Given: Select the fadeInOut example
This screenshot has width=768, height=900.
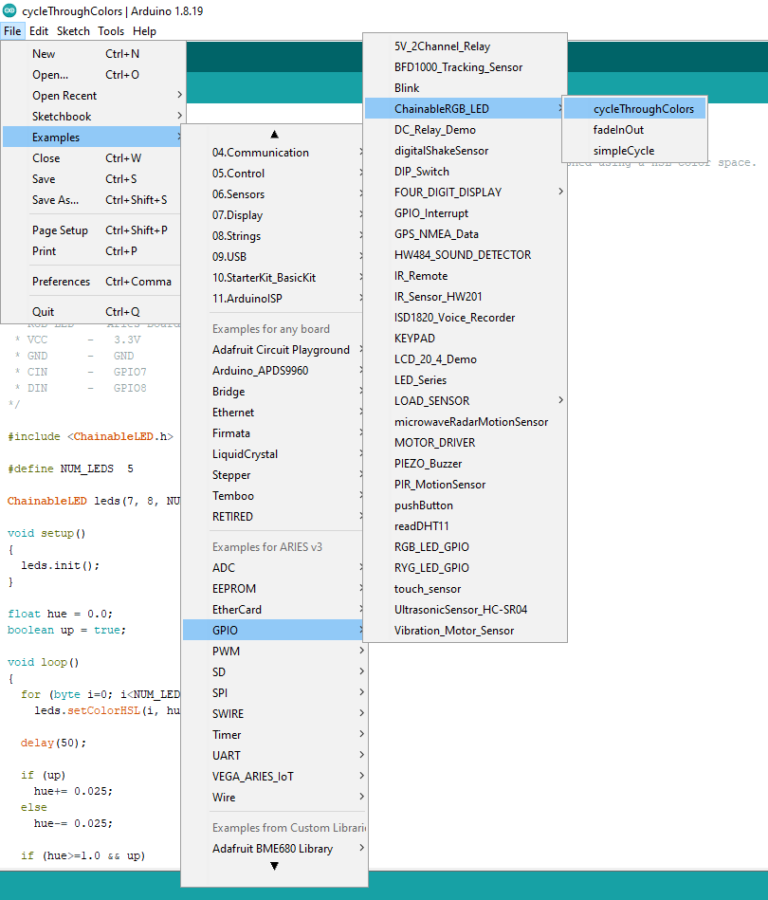Looking at the screenshot, I should pyautogui.click(x=618, y=130).
